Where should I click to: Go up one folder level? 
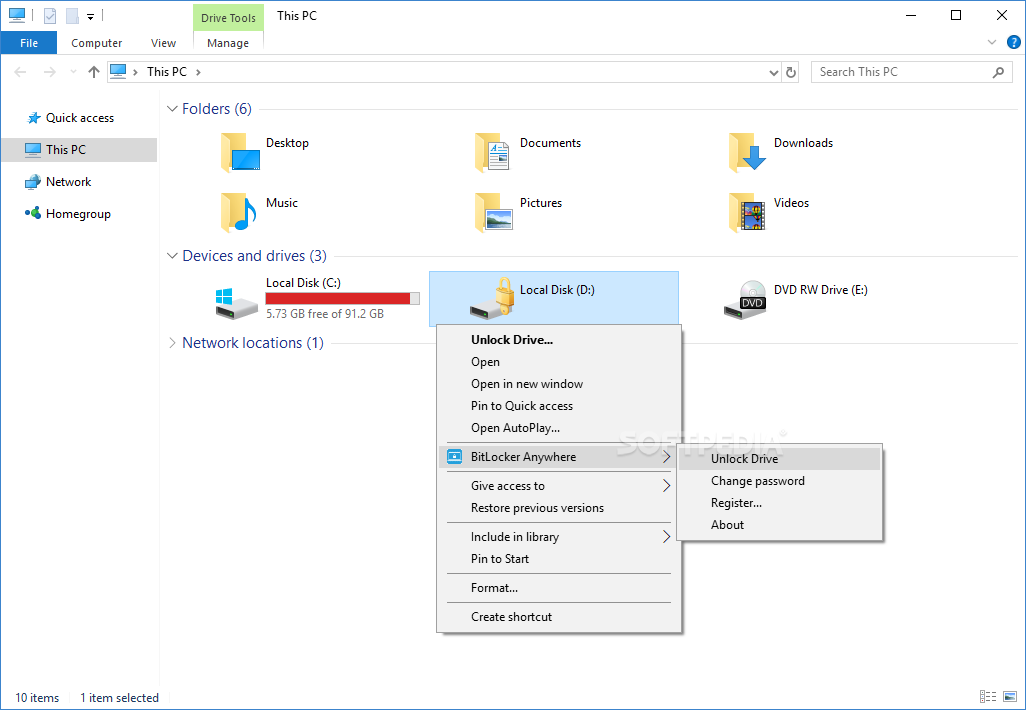coord(94,72)
